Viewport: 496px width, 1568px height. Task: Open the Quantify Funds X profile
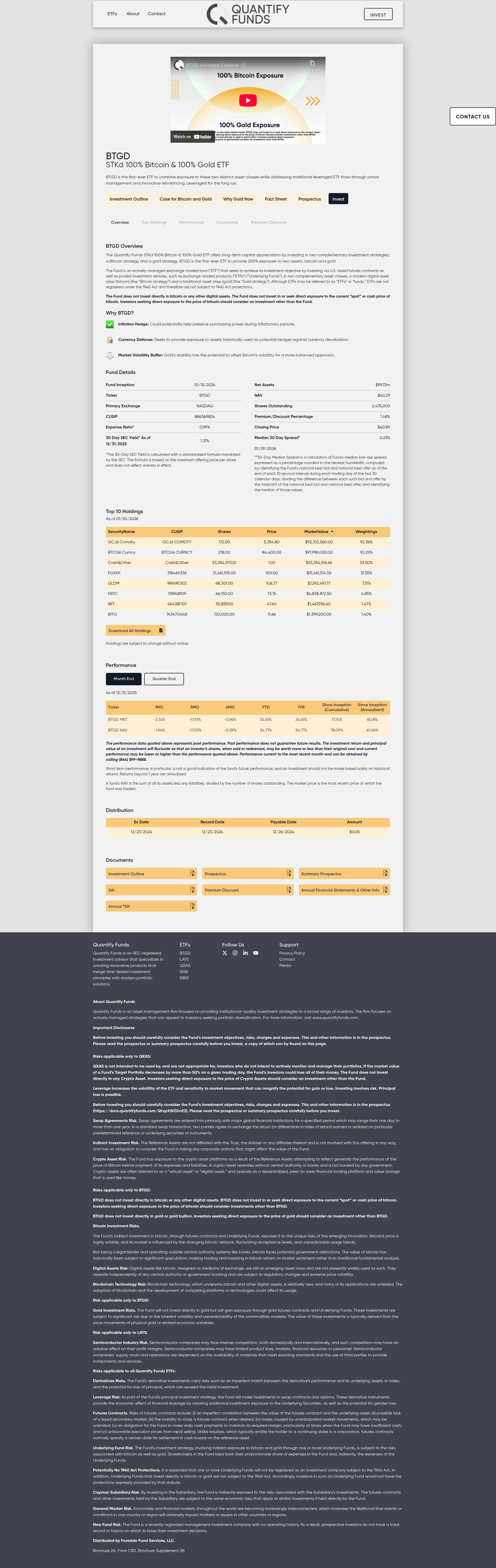225,953
